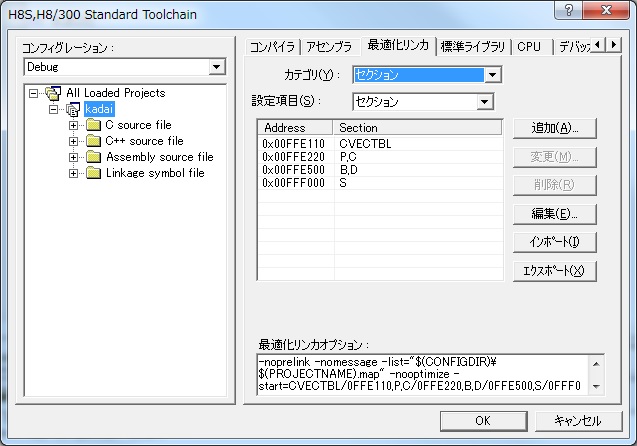637x446 pixels.
Task: Switch to the コンパイラ tab
Action: click(x=272, y=47)
